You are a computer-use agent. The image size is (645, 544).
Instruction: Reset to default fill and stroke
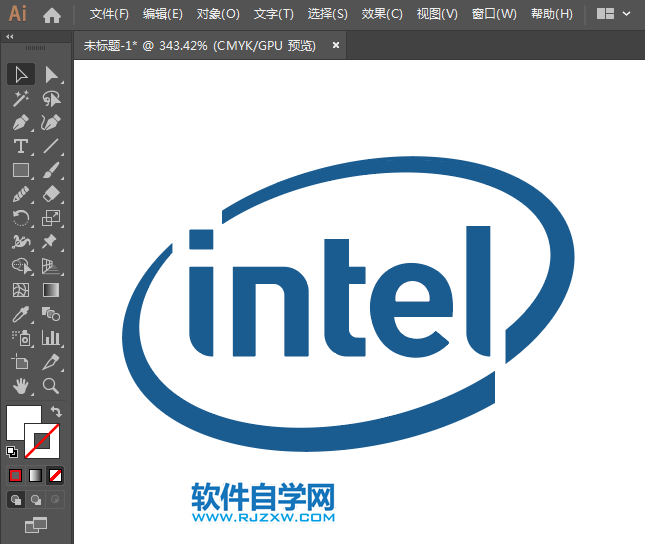(11, 452)
